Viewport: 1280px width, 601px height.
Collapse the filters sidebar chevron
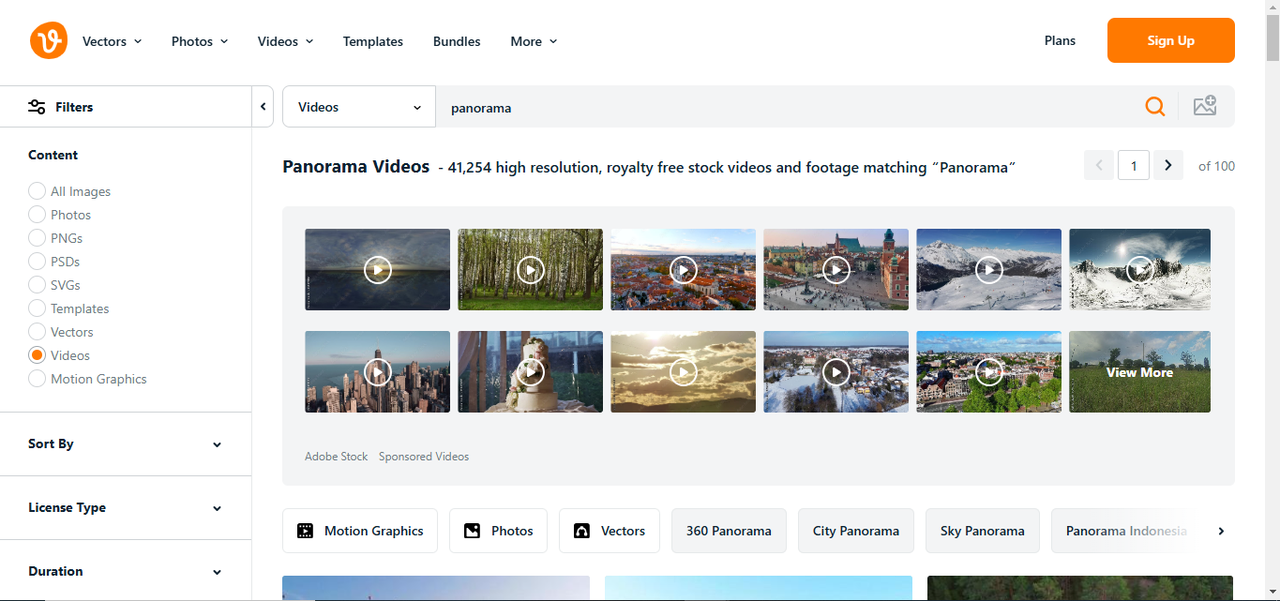tap(262, 105)
